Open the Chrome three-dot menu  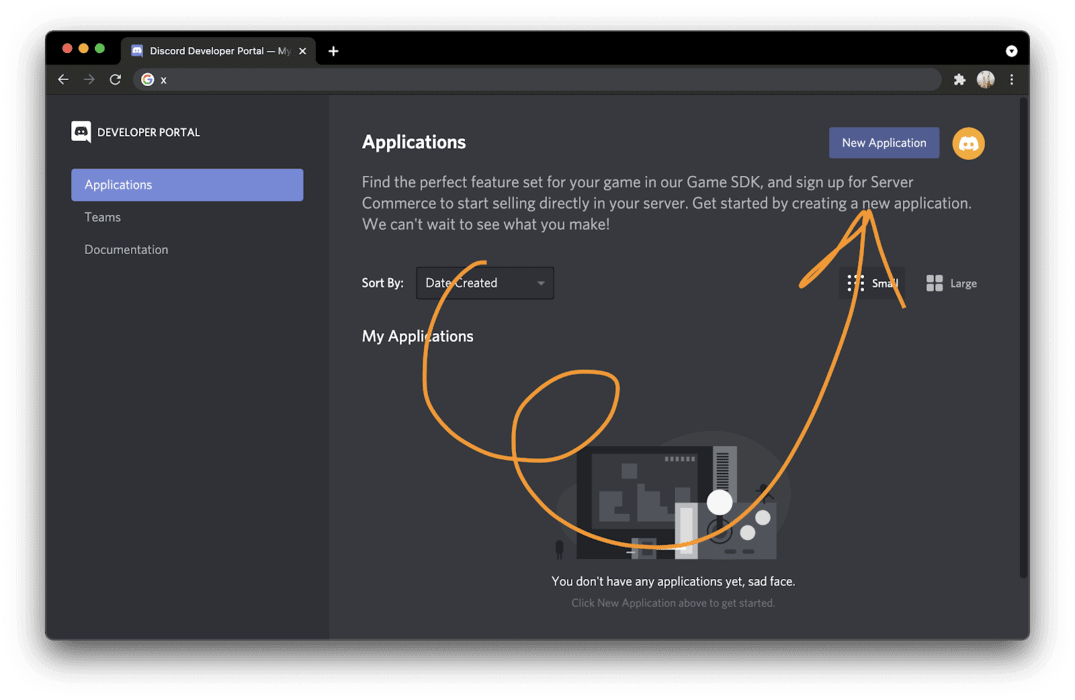coord(1011,80)
